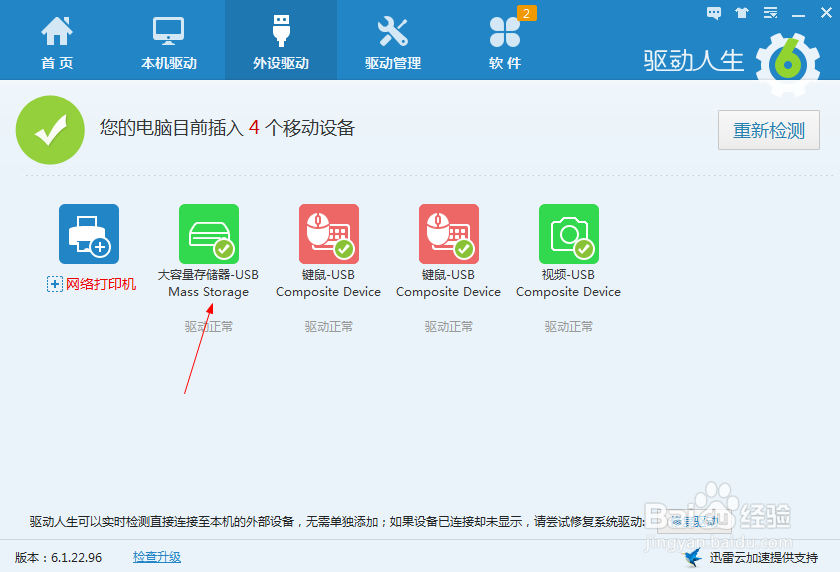Click the red number 4 in header
The width and height of the screenshot is (840, 572).
pos(254,127)
